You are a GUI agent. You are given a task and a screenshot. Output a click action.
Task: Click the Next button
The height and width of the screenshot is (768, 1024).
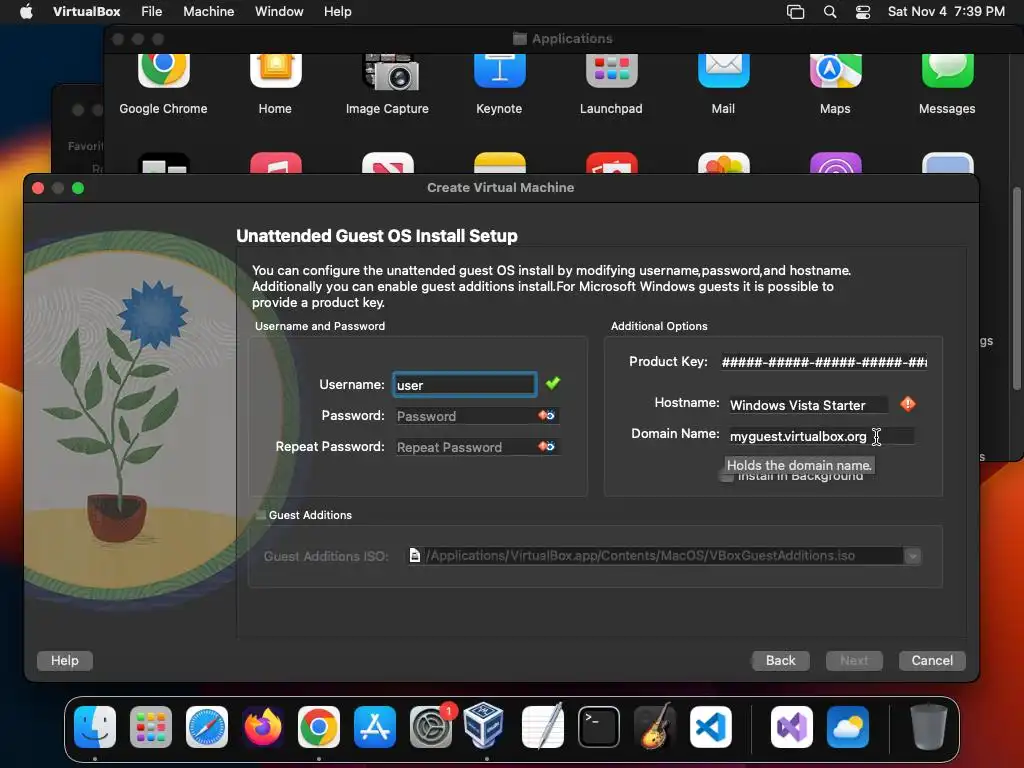click(x=854, y=661)
